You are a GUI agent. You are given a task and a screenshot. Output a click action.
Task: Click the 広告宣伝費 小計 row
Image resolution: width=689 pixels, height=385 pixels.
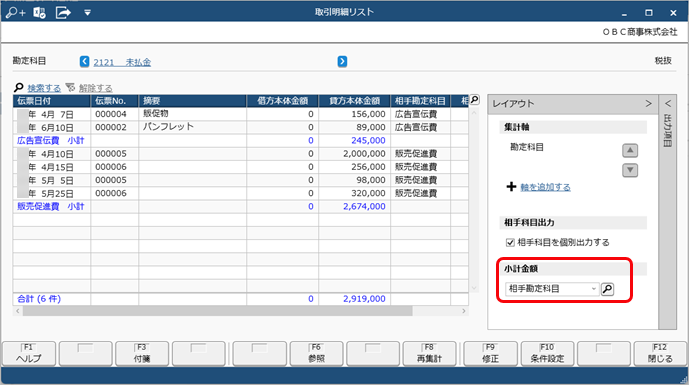pos(240,141)
